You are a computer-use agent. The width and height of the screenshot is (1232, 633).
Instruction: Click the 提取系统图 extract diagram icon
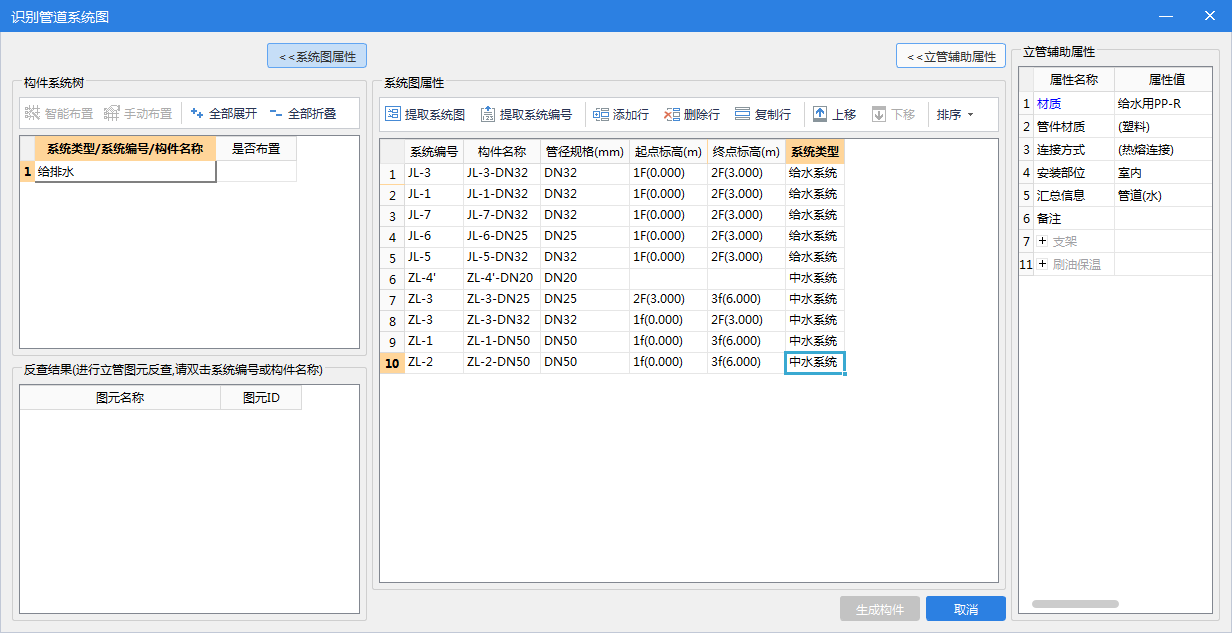tap(394, 115)
